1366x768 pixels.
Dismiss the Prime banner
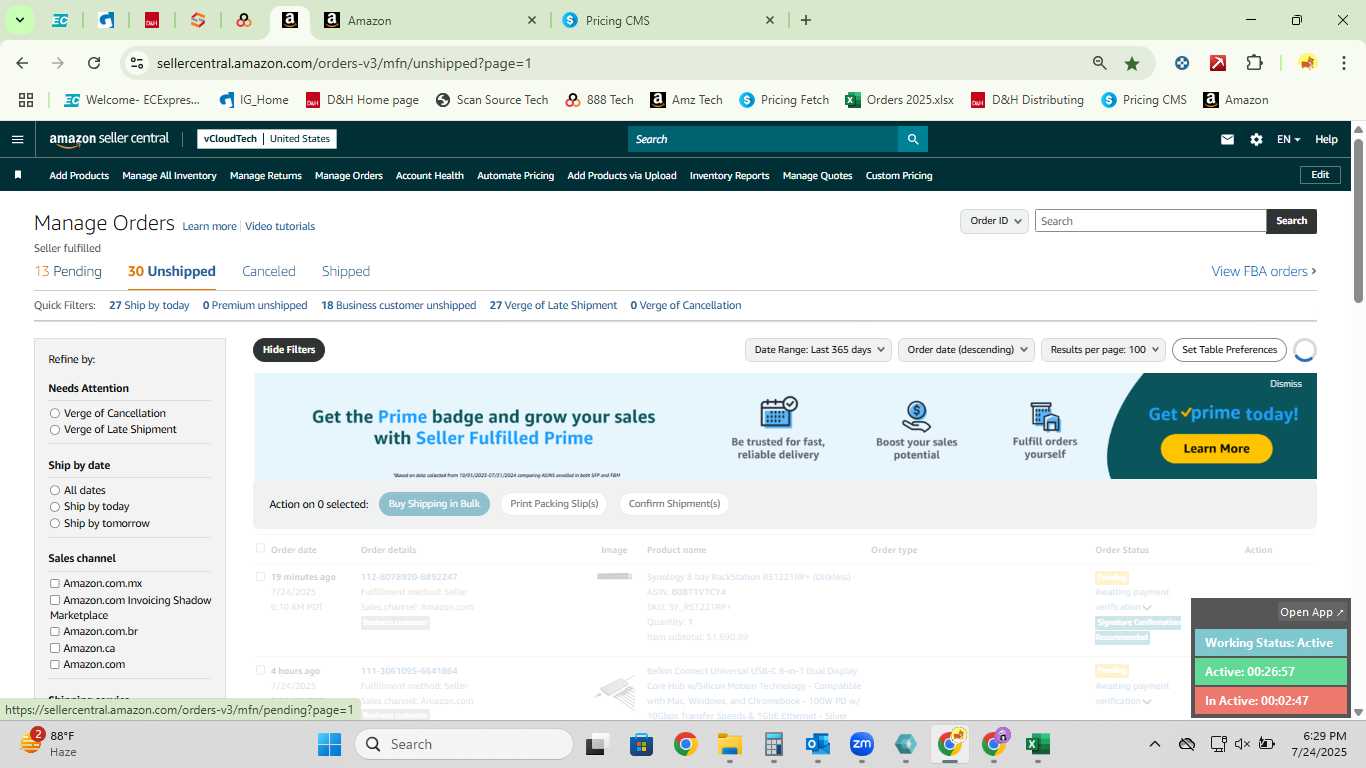(x=1286, y=384)
